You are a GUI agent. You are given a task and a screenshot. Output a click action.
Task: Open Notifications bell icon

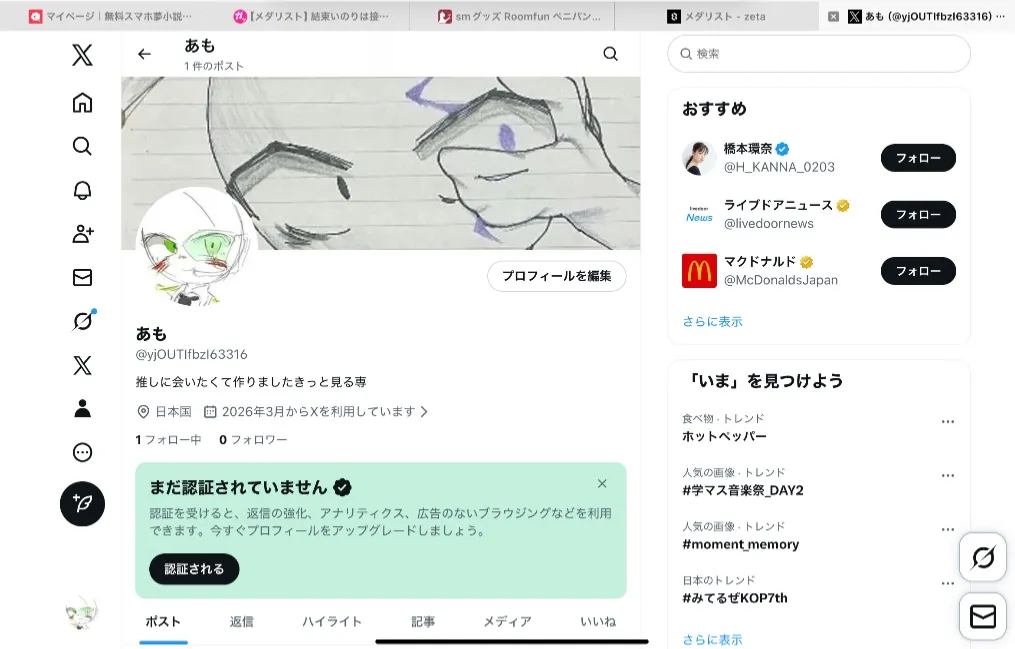[x=82, y=190]
